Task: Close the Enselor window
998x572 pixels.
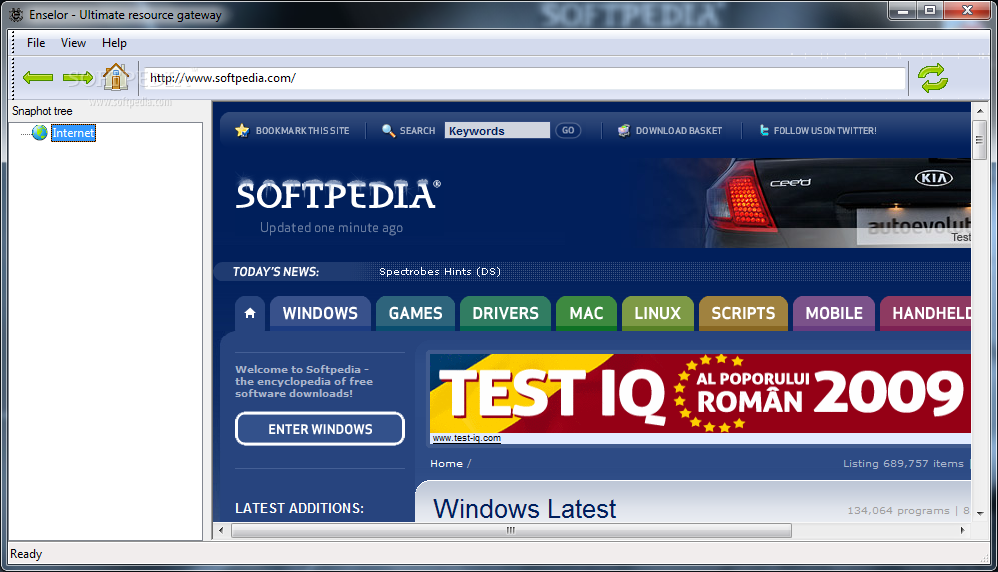Action: pos(967,10)
